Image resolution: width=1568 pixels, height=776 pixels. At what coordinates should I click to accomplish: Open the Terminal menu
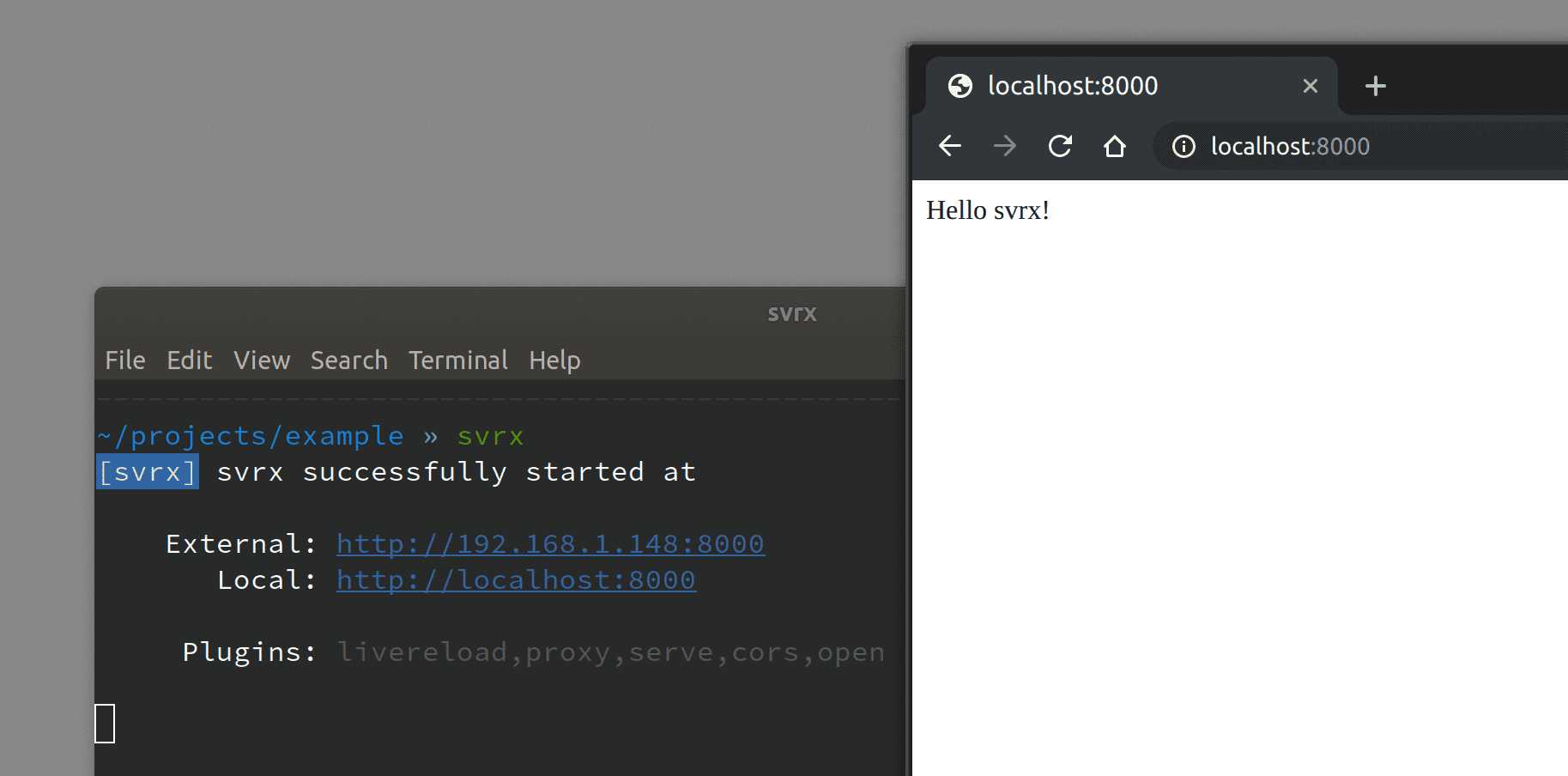click(458, 360)
